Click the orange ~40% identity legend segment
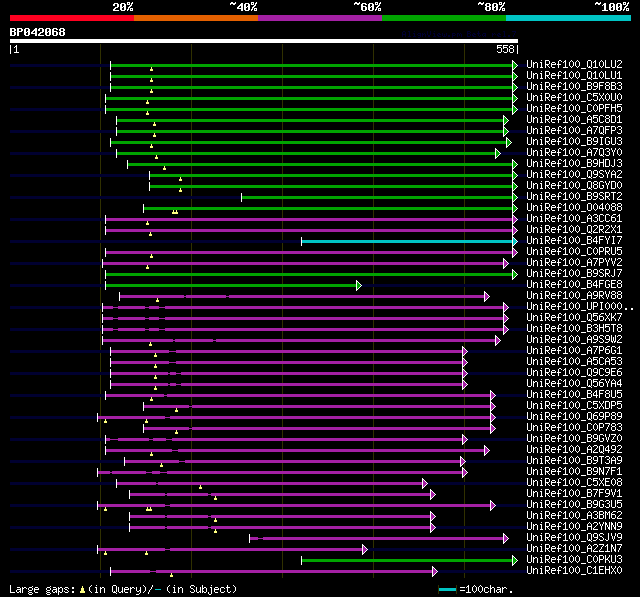This screenshot has width=640, height=597. [x=196, y=18]
